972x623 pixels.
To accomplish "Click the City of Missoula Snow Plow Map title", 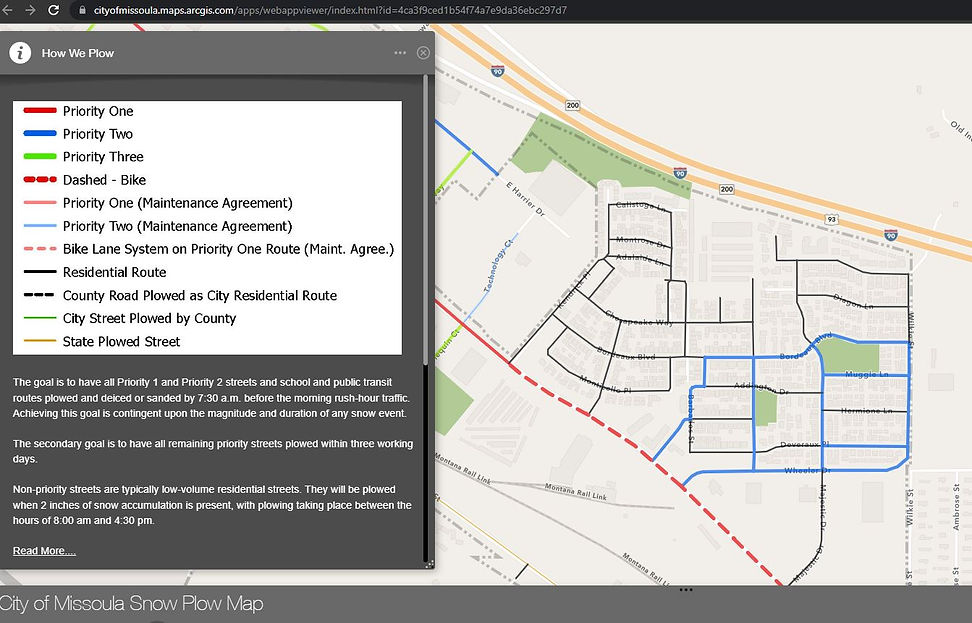I will click(132, 604).
